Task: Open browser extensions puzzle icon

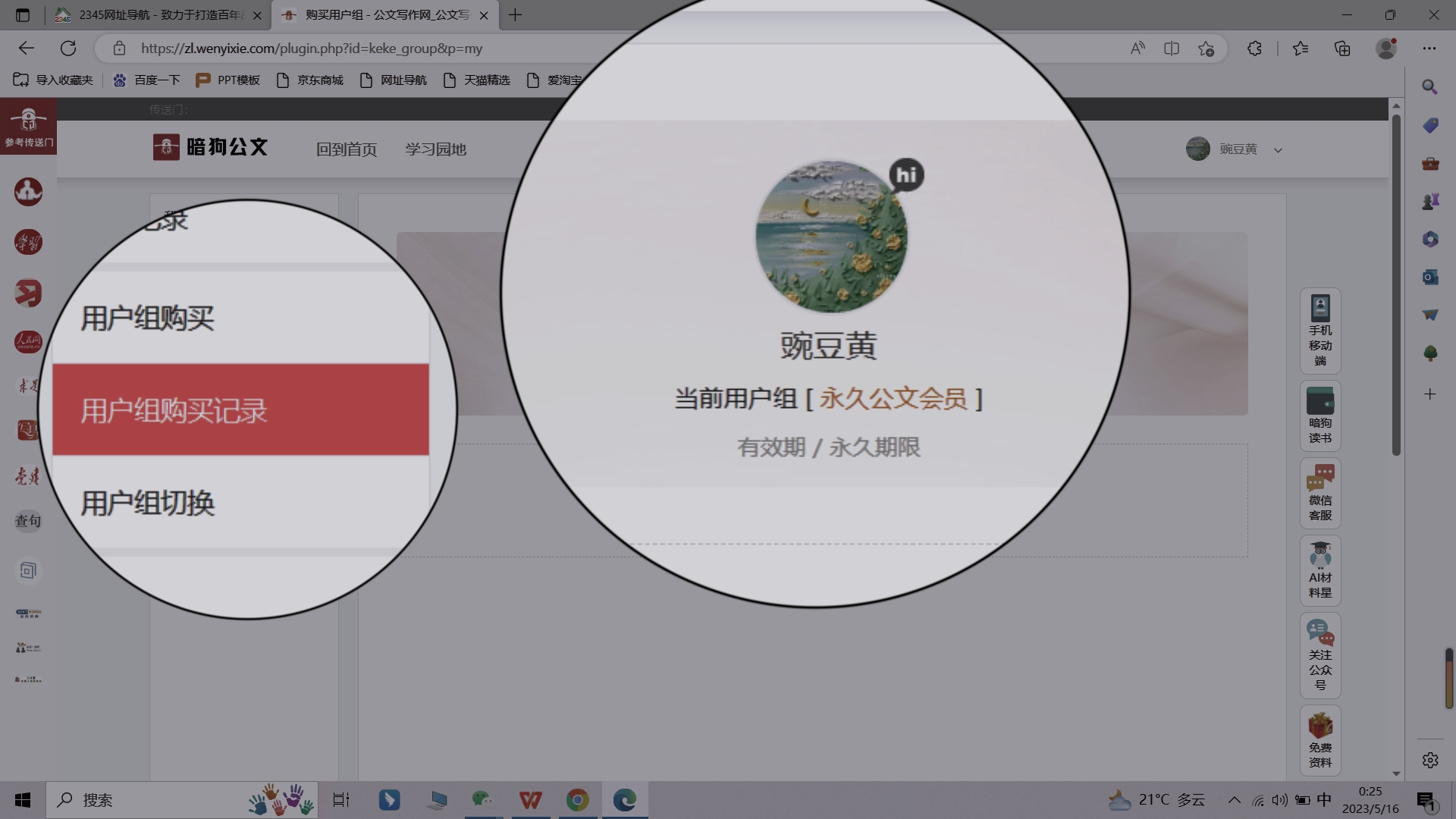Action: (1254, 49)
